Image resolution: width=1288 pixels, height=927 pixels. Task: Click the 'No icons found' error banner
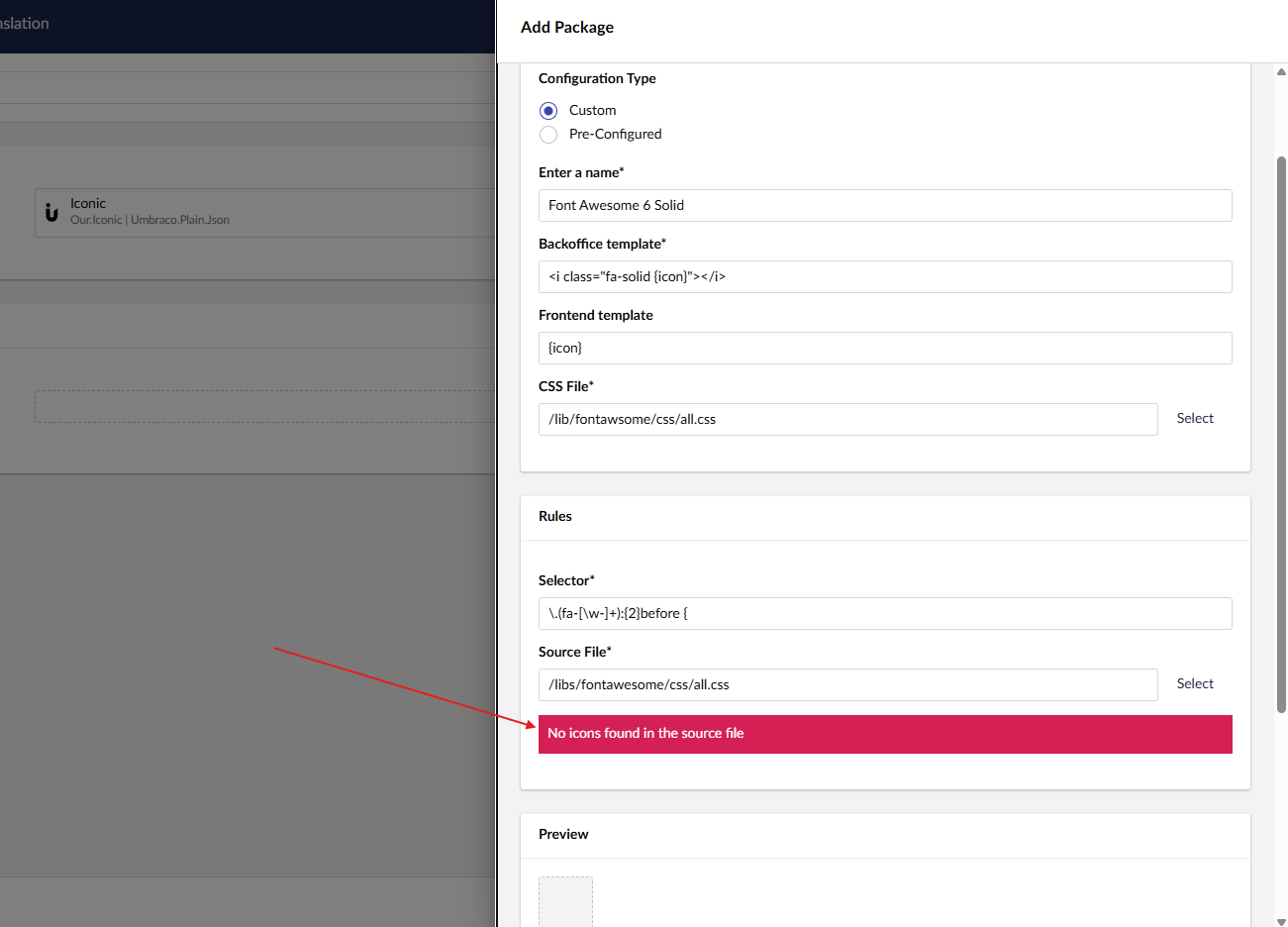pyautogui.click(x=884, y=734)
